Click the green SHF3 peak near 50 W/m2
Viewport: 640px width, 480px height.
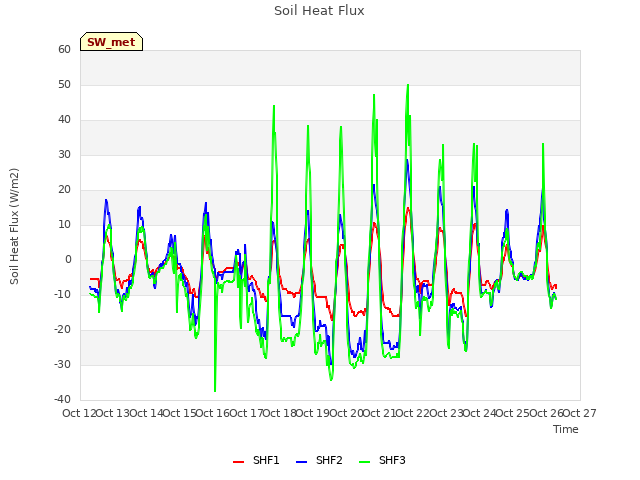tap(408, 85)
